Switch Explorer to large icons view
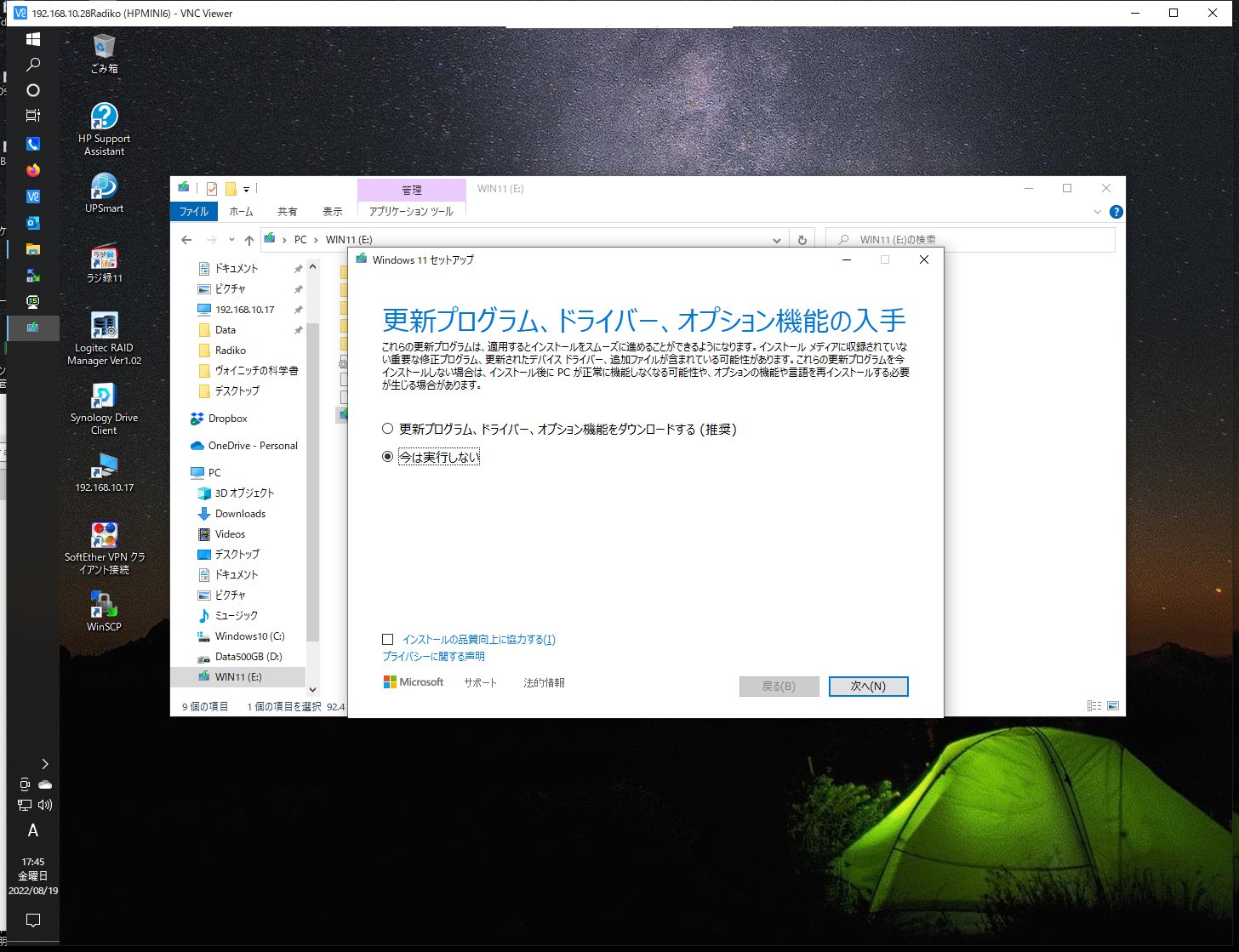 (x=1113, y=706)
